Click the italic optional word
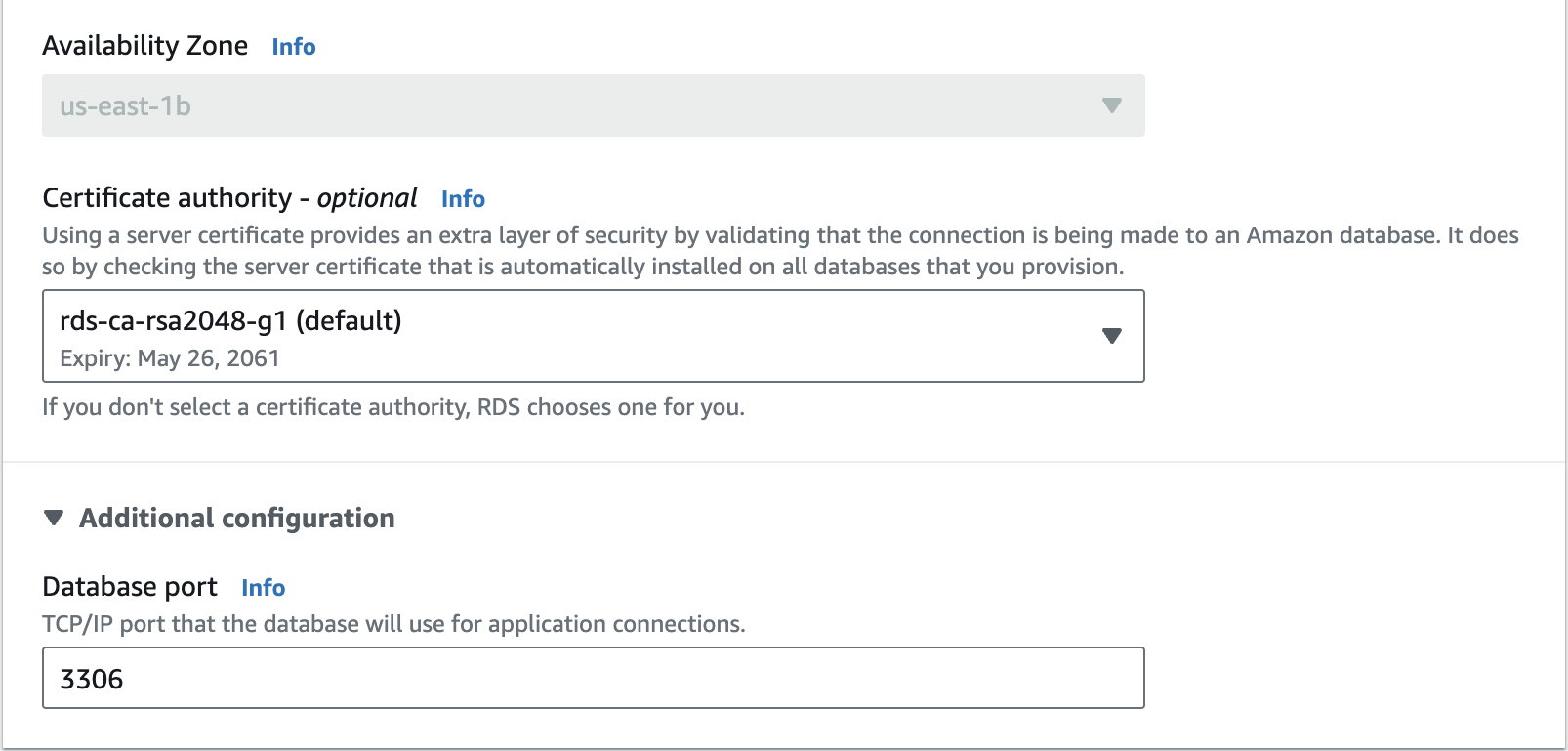This screenshot has height=751, width=1568. [x=367, y=198]
